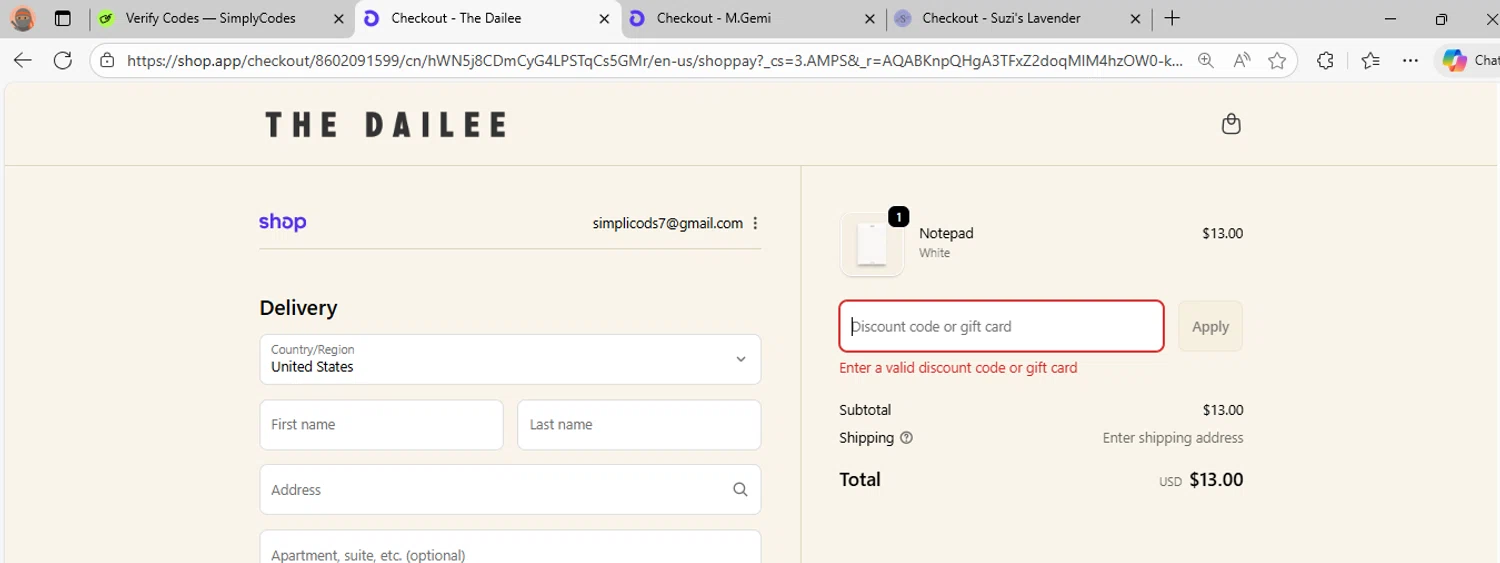
Task: Close the Verify Codes — SimplyCodes tab
Action: coord(338,18)
